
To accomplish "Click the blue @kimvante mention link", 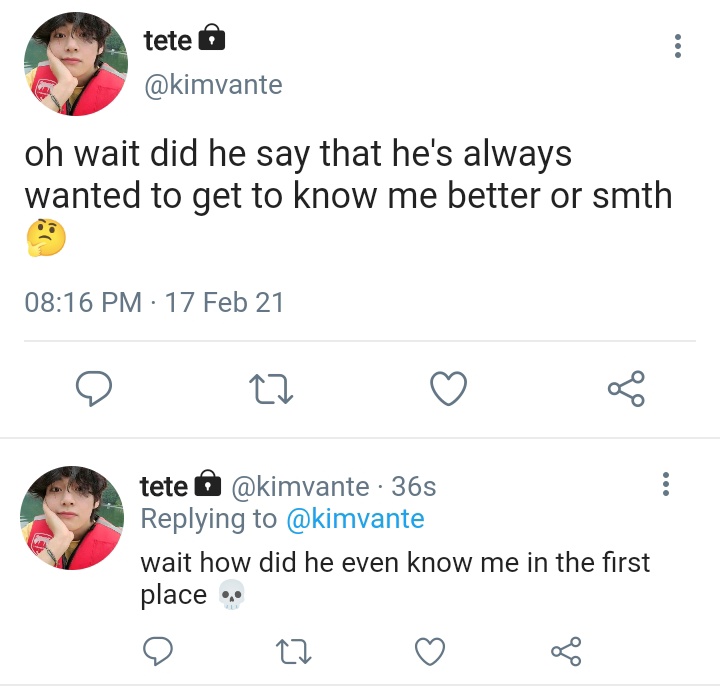I will (x=355, y=519).
